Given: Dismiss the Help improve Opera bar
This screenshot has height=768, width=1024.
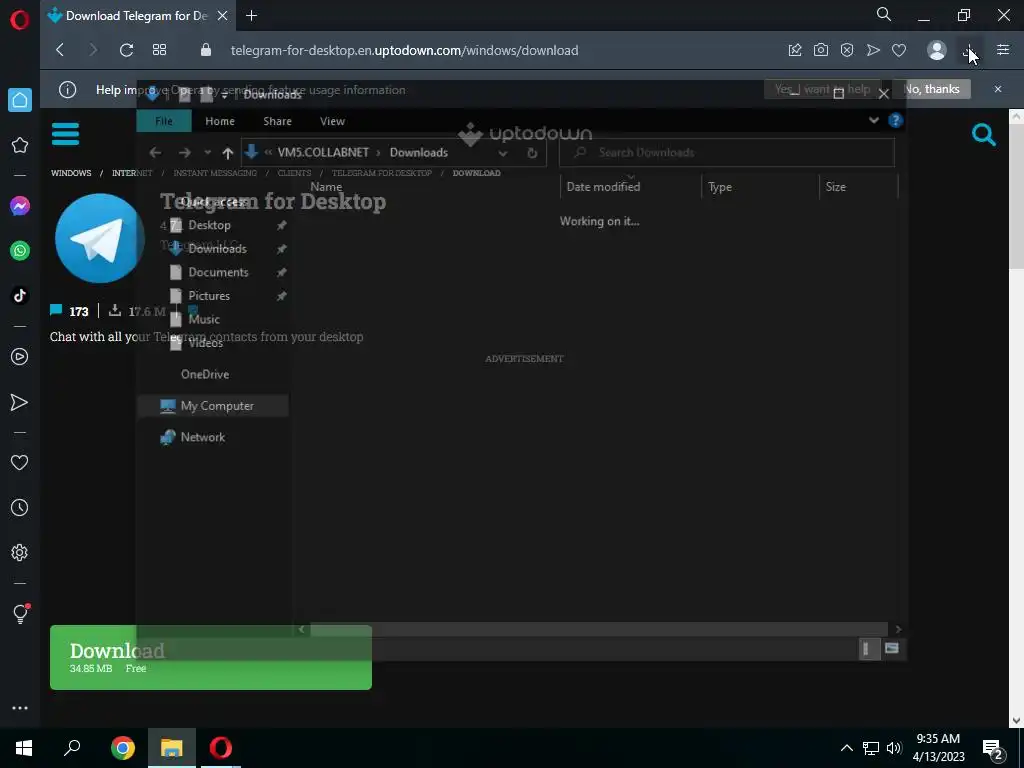Looking at the screenshot, I should tap(998, 89).
